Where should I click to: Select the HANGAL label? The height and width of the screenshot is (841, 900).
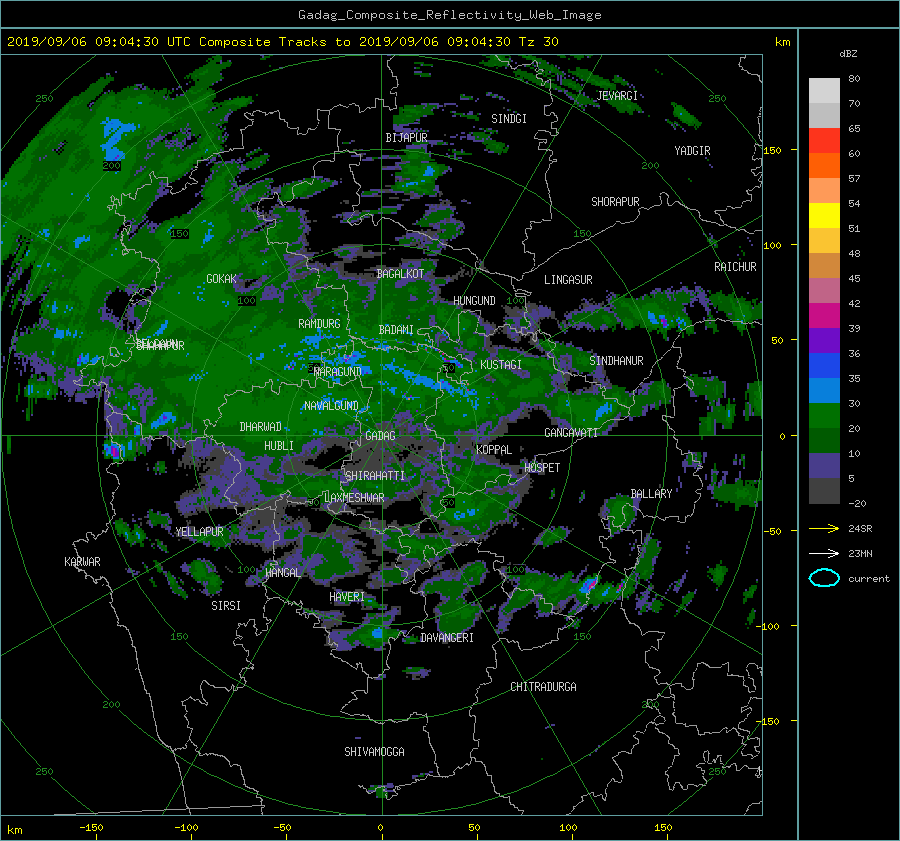click(x=283, y=573)
